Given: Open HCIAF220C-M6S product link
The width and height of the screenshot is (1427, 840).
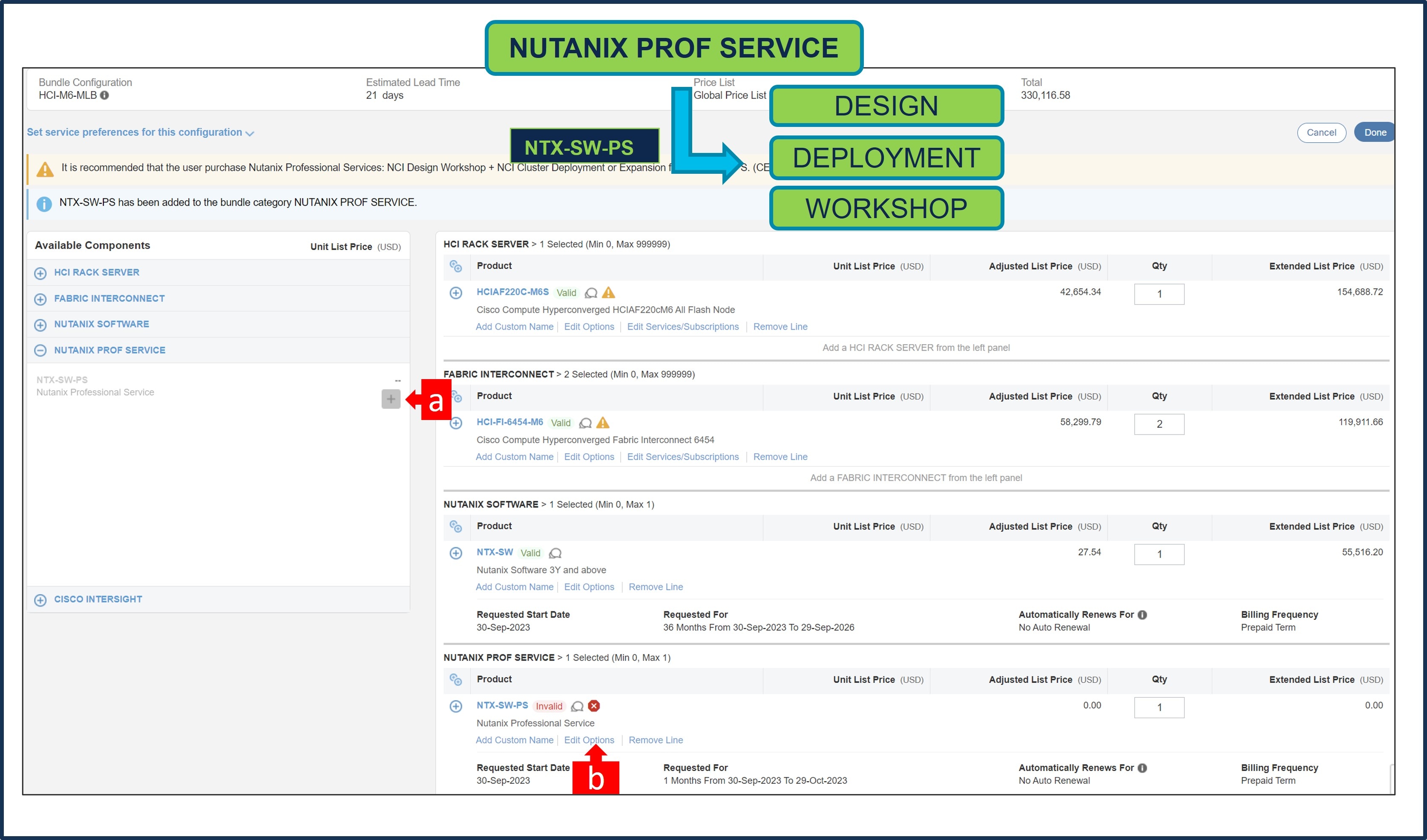Looking at the screenshot, I should pos(512,292).
